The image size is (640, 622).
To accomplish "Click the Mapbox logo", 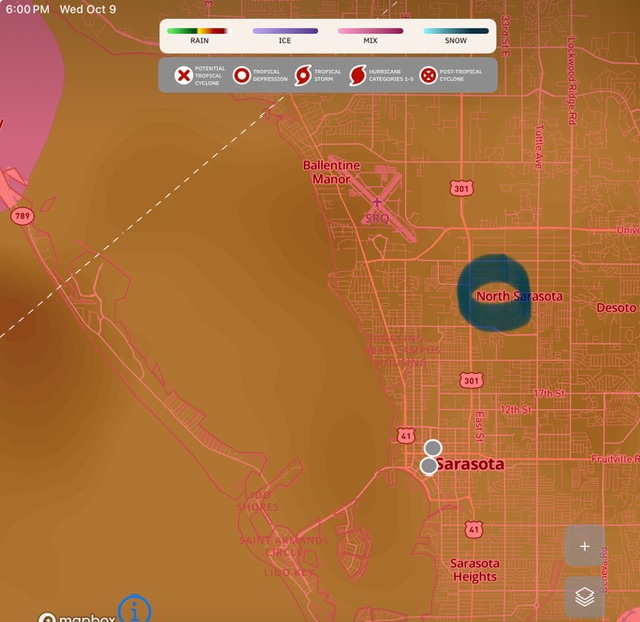I will 75,617.
